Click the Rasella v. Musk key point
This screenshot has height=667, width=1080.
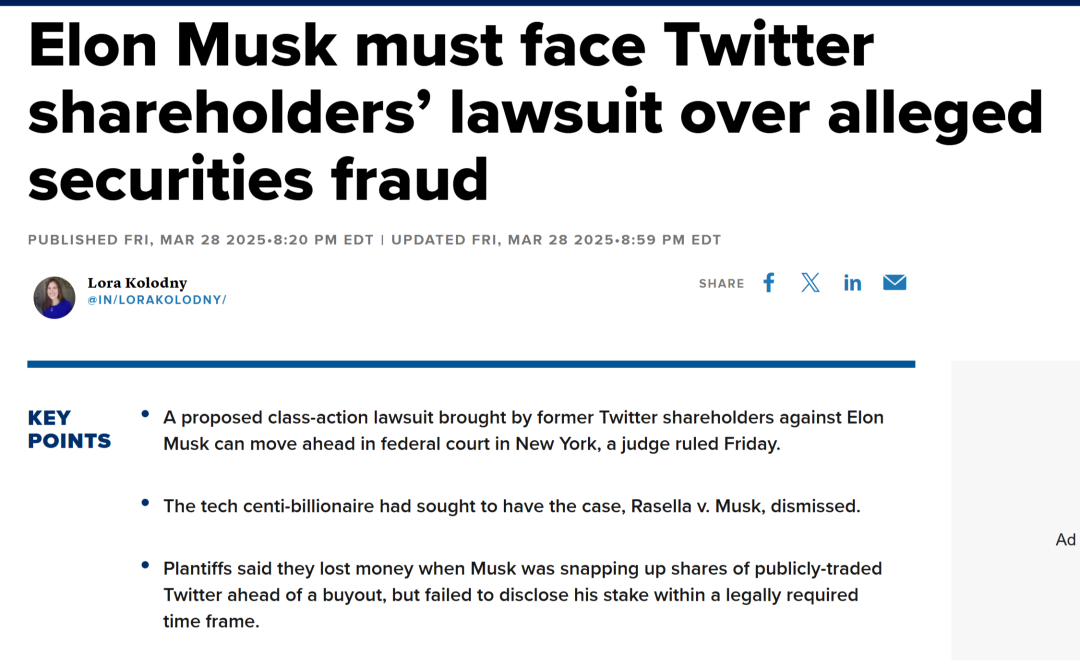tap(512, 506)
